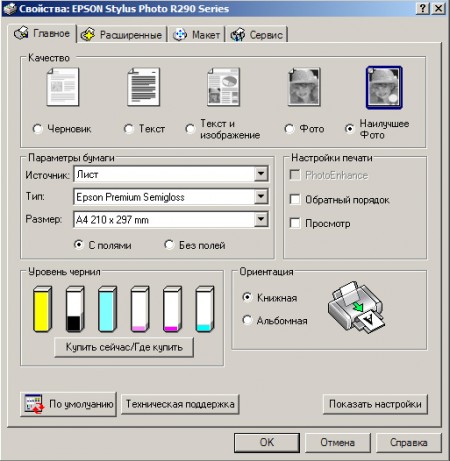
Task: Click the Фото quality picture icon
Action: (x=304, y=87)
